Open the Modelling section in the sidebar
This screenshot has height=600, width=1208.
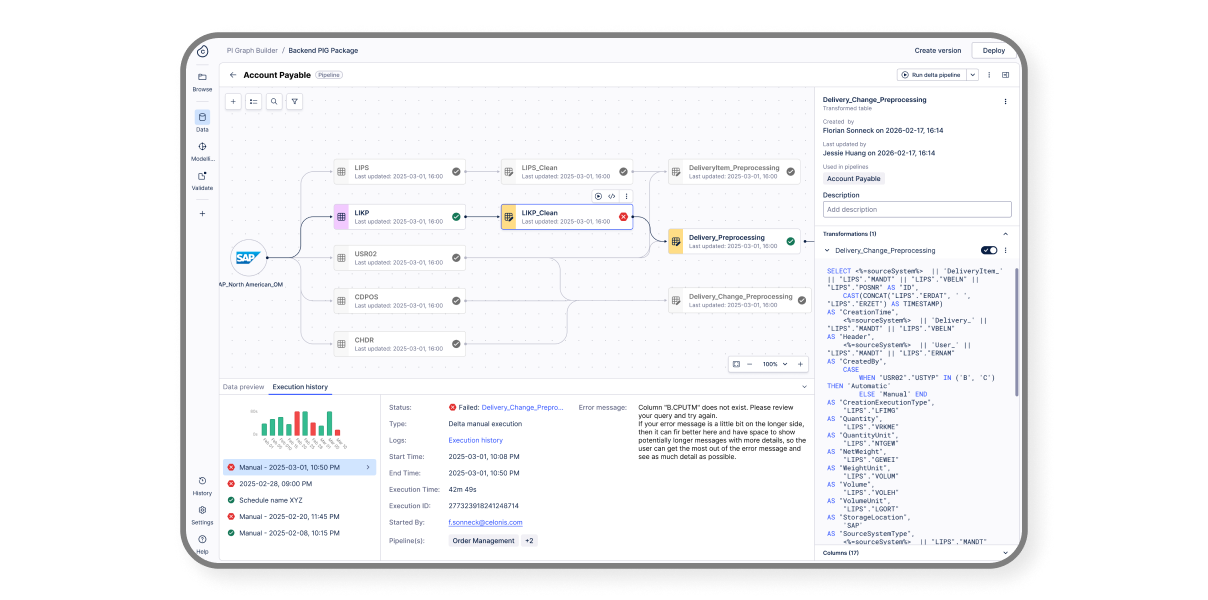tap(202, 147)
